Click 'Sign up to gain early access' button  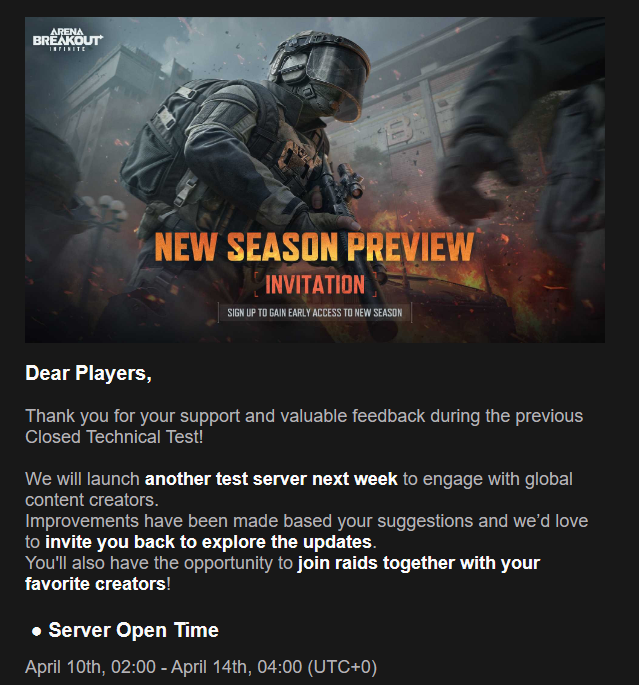(314, 313)
